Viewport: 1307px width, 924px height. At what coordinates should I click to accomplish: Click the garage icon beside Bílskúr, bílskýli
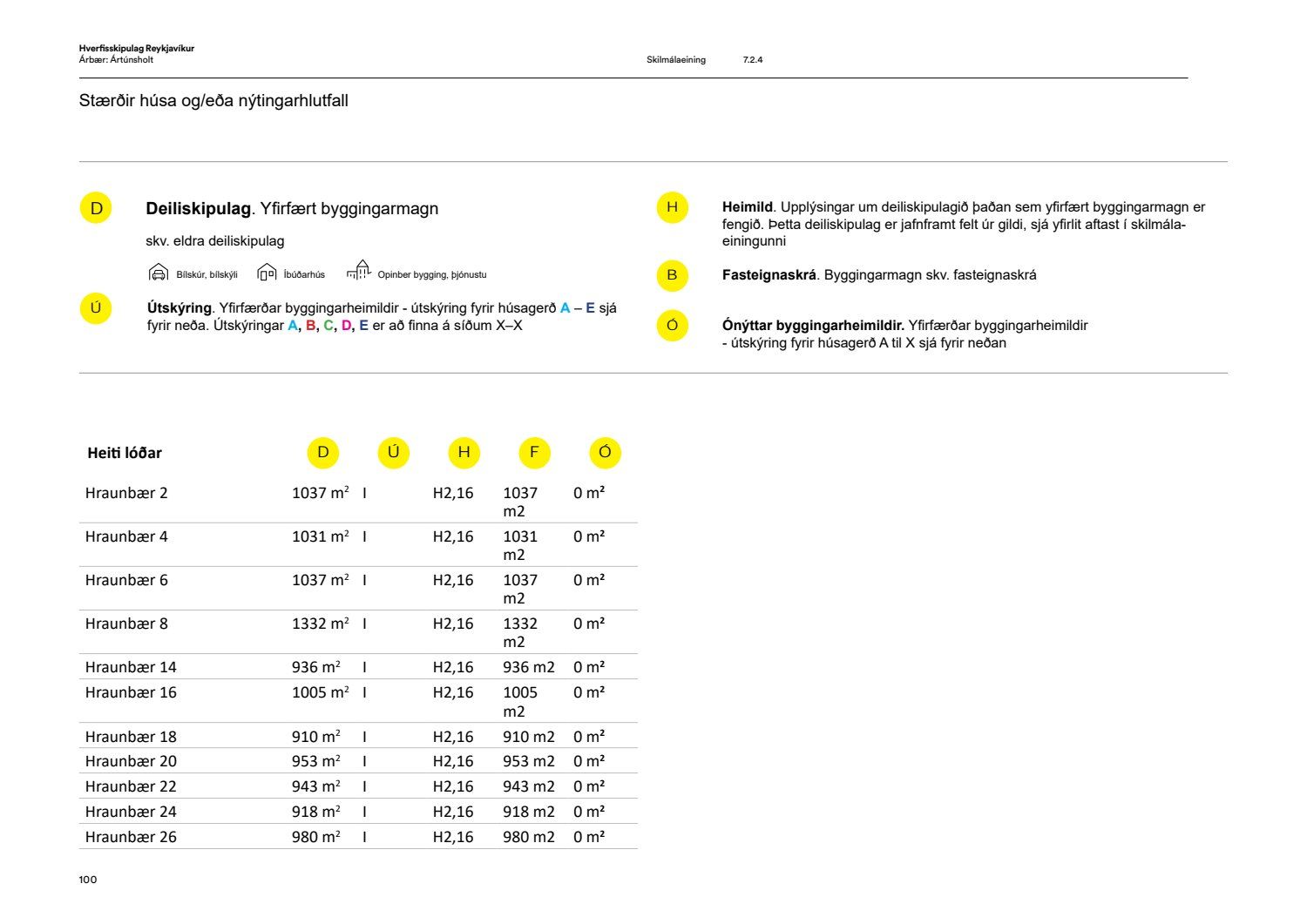(158, 273)
